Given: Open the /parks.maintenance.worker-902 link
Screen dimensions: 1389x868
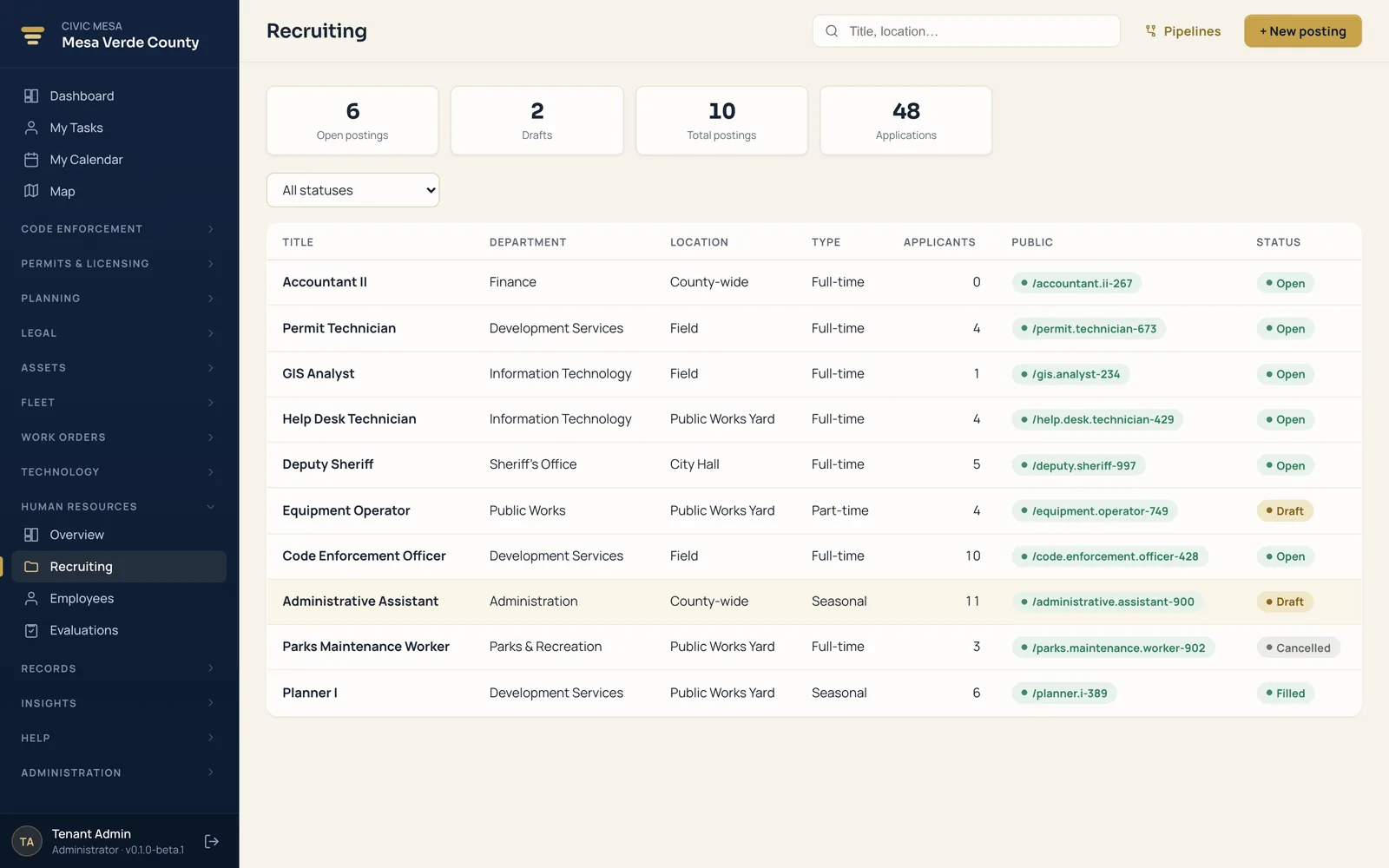Looking at the screenshot, I should [x=1113, y=648].
